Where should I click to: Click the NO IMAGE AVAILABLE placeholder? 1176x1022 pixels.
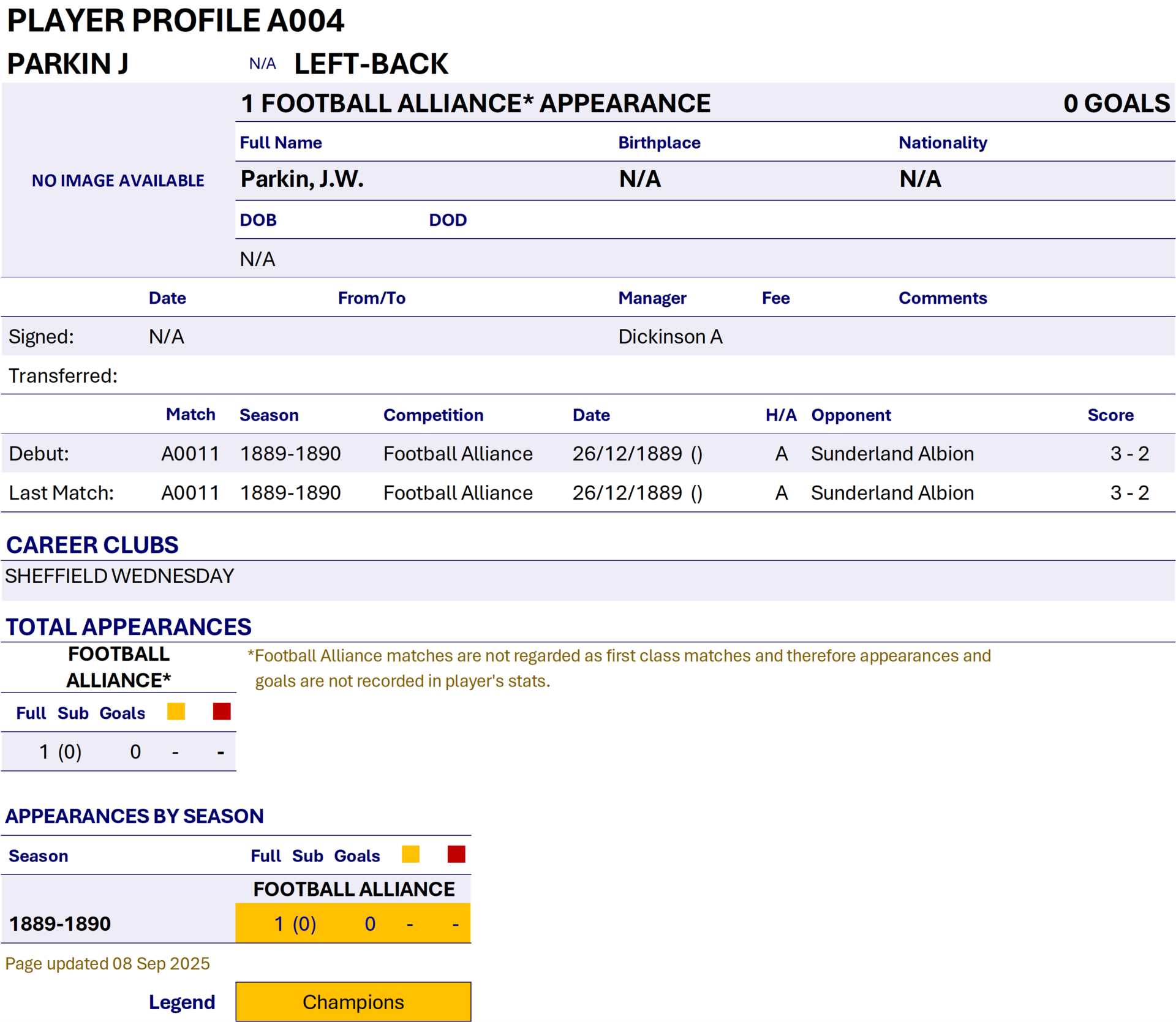(x=118, y=181)
